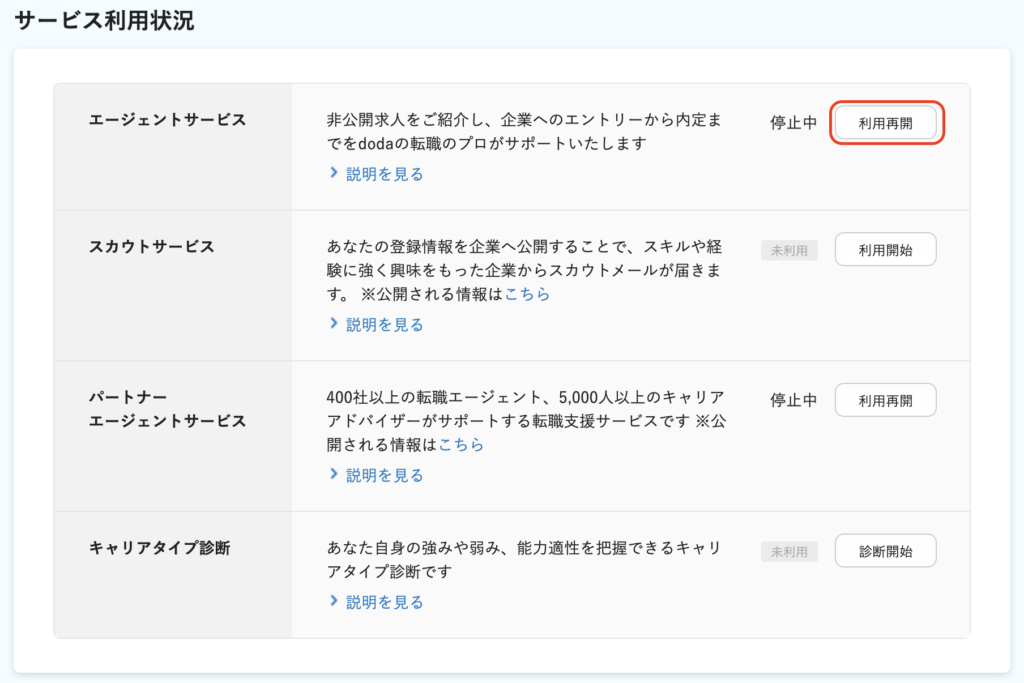Start the スカウトサービス with 利用開始

point(885,250)
